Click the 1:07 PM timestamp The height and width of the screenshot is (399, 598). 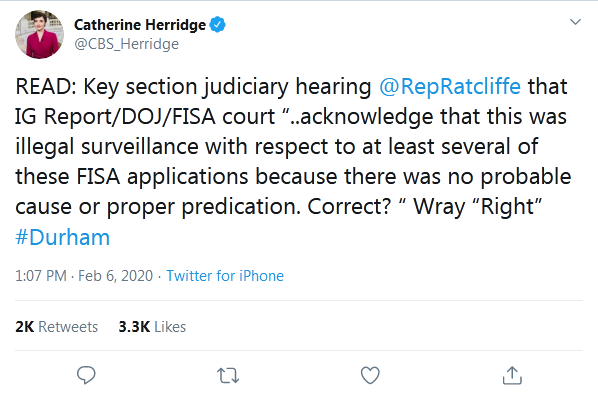pos(41,276)
